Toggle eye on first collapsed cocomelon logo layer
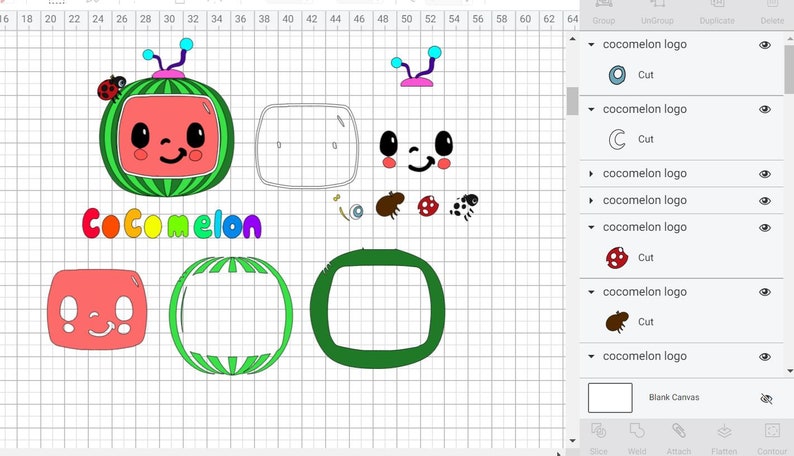This screenshot has height=456, width=794. (765, 174)
